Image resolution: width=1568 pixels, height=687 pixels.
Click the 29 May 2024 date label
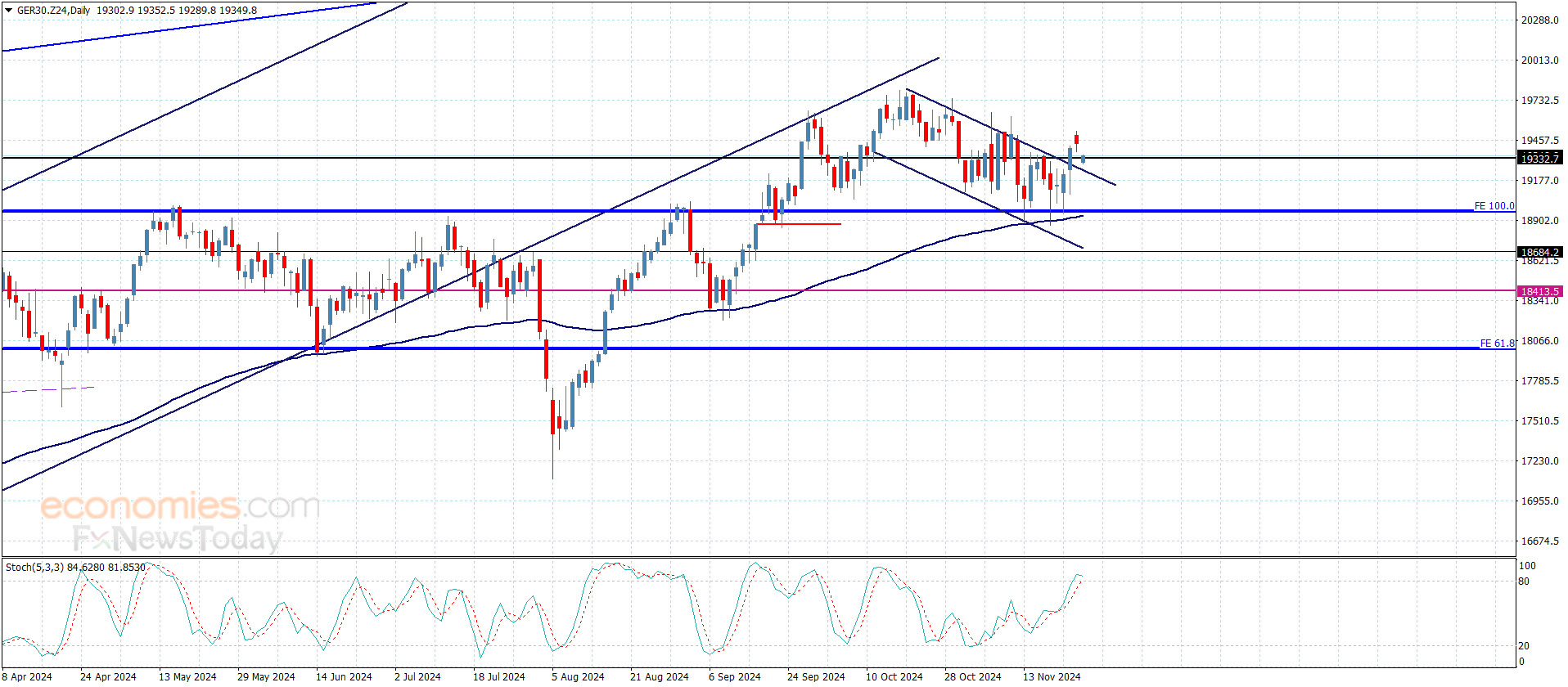(x=266, y=676)
